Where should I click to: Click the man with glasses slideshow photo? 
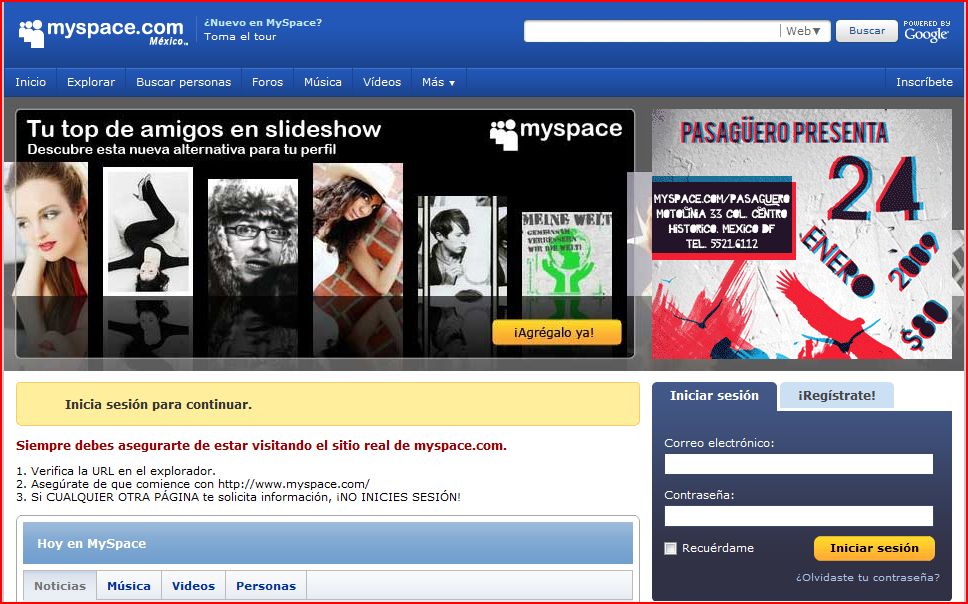253,238
